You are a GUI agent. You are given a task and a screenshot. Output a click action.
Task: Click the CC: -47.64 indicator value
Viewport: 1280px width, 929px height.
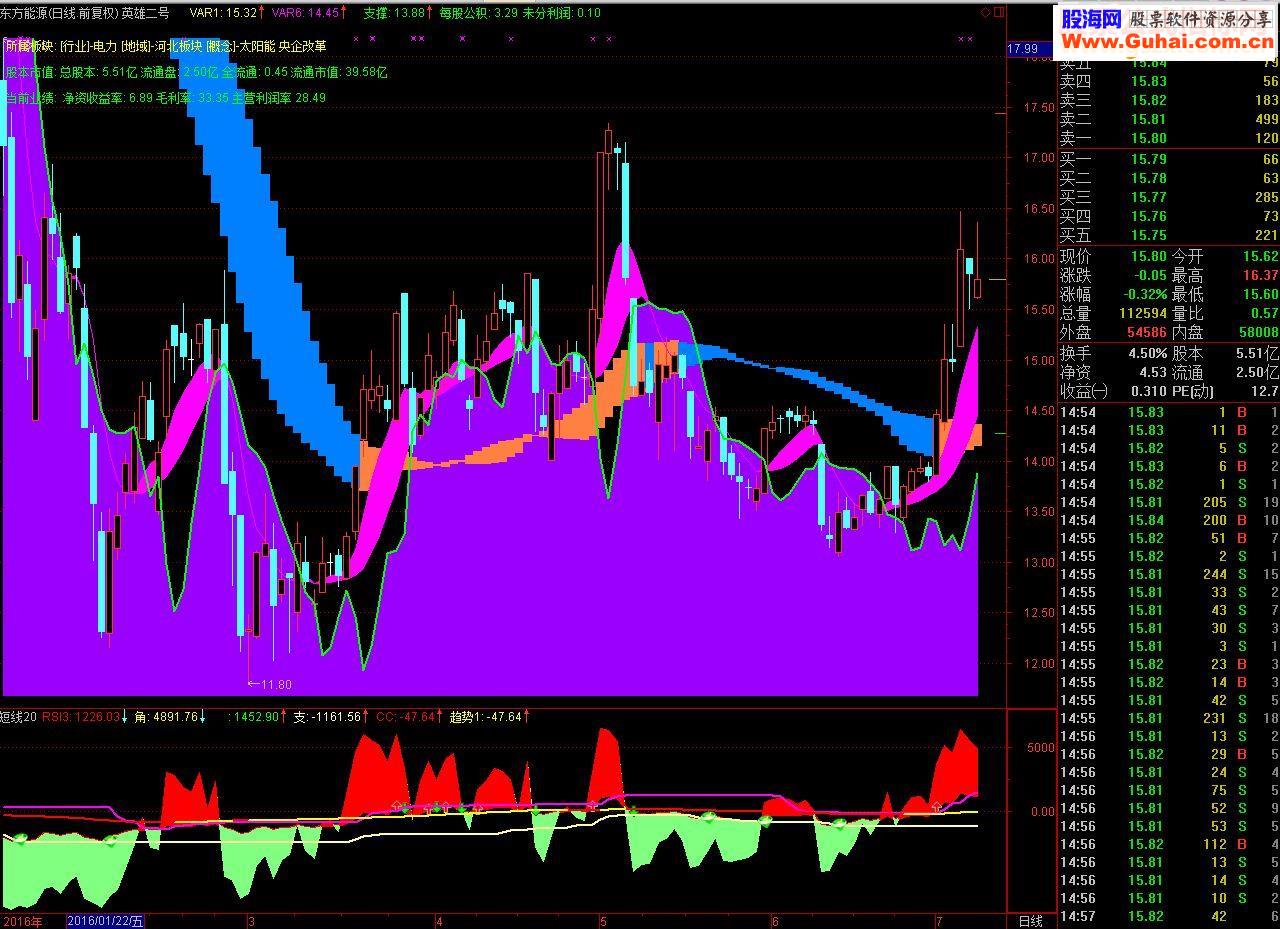click(410, 717)
